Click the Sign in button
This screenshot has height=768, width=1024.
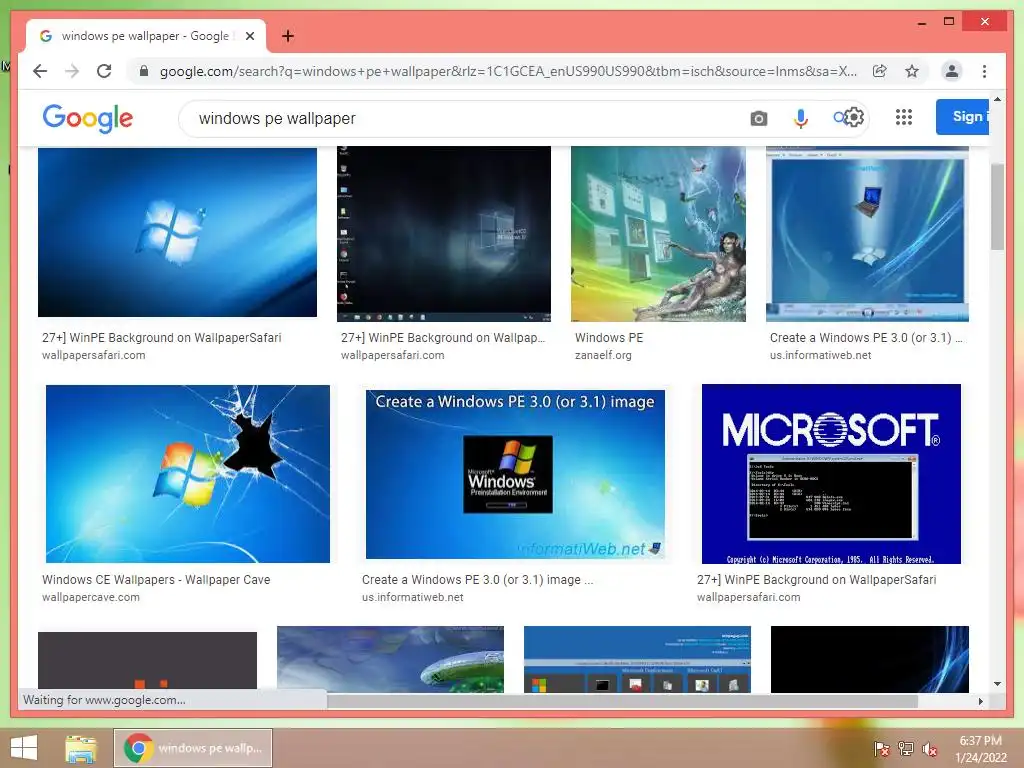(963, 117)
